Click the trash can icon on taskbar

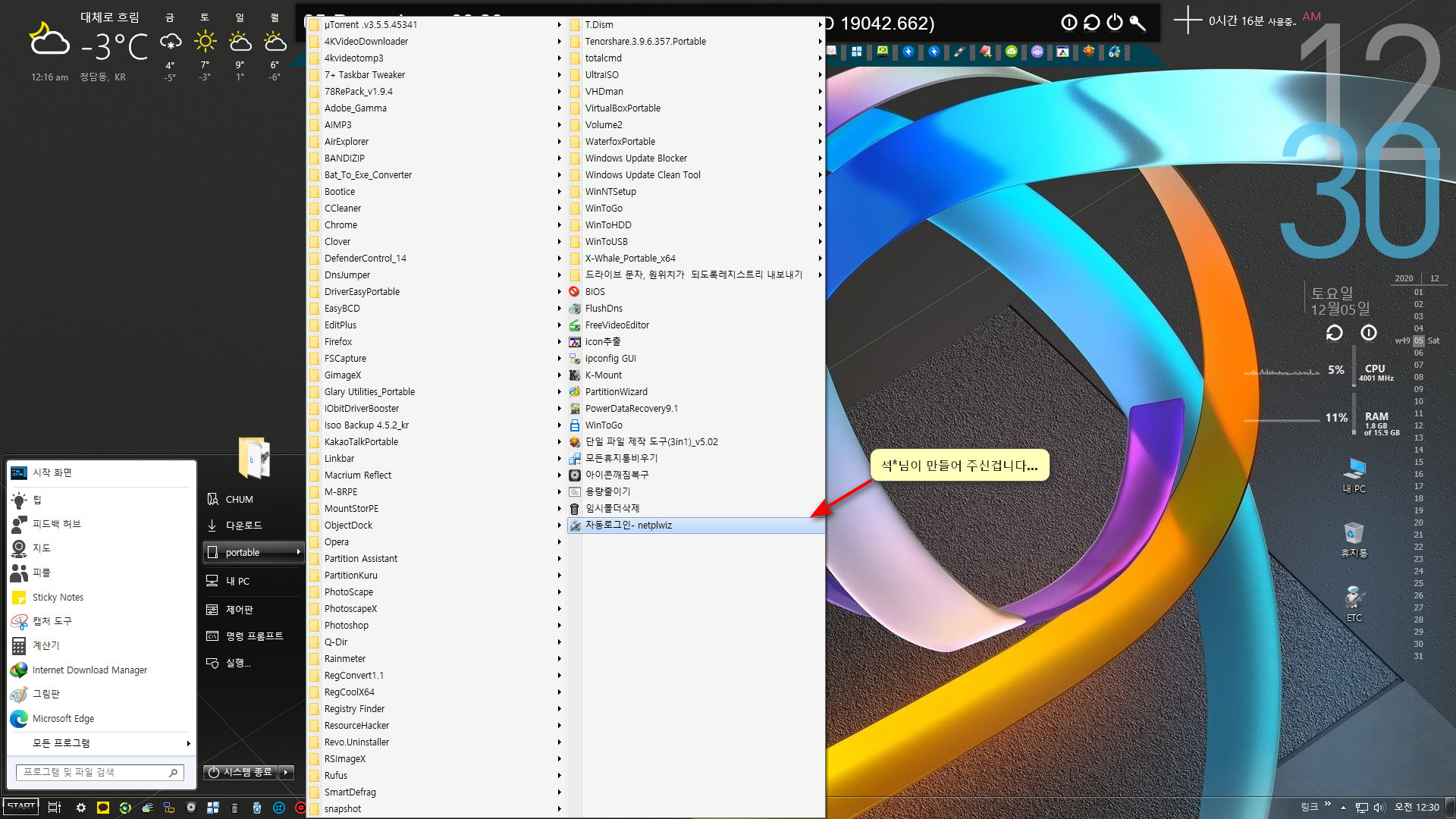(x=234, y=808)
